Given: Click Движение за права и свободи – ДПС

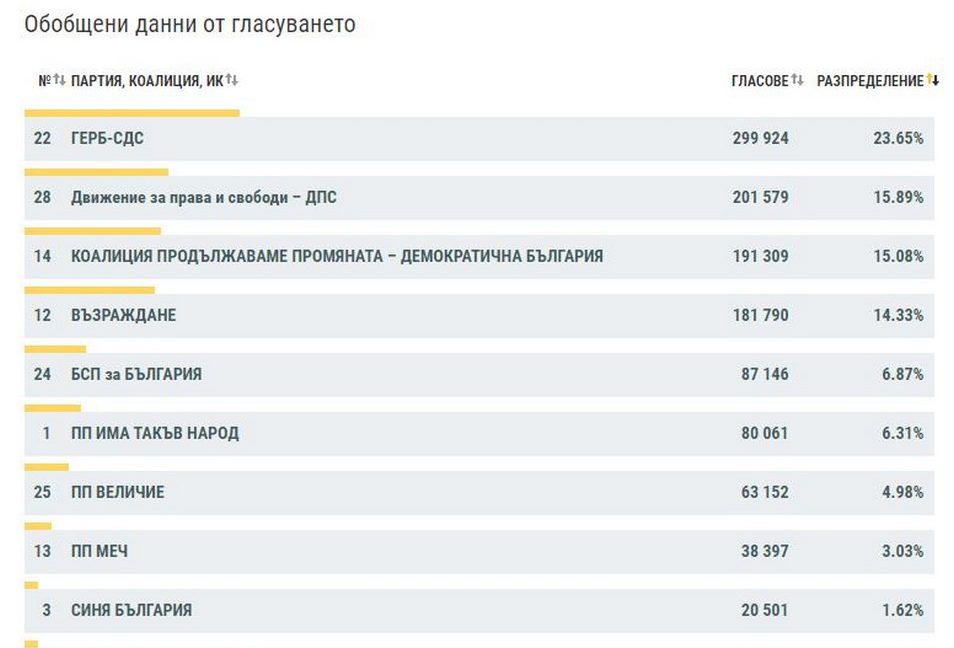Looking at the screenshot, I should pyautogui.click(x=203, y=198).
